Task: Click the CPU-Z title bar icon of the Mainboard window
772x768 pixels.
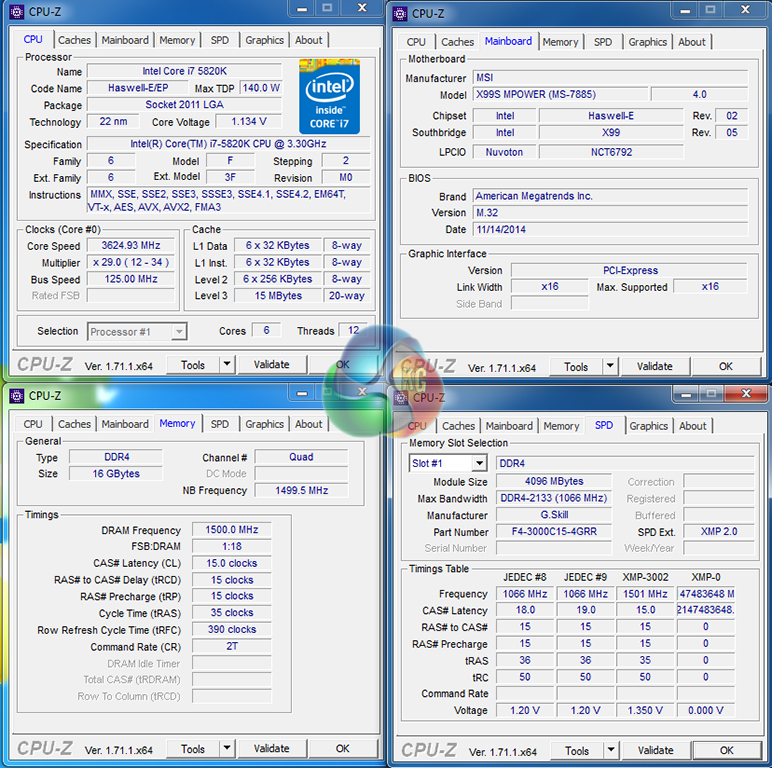Action: pyautogui.click(x=400, y=14)
